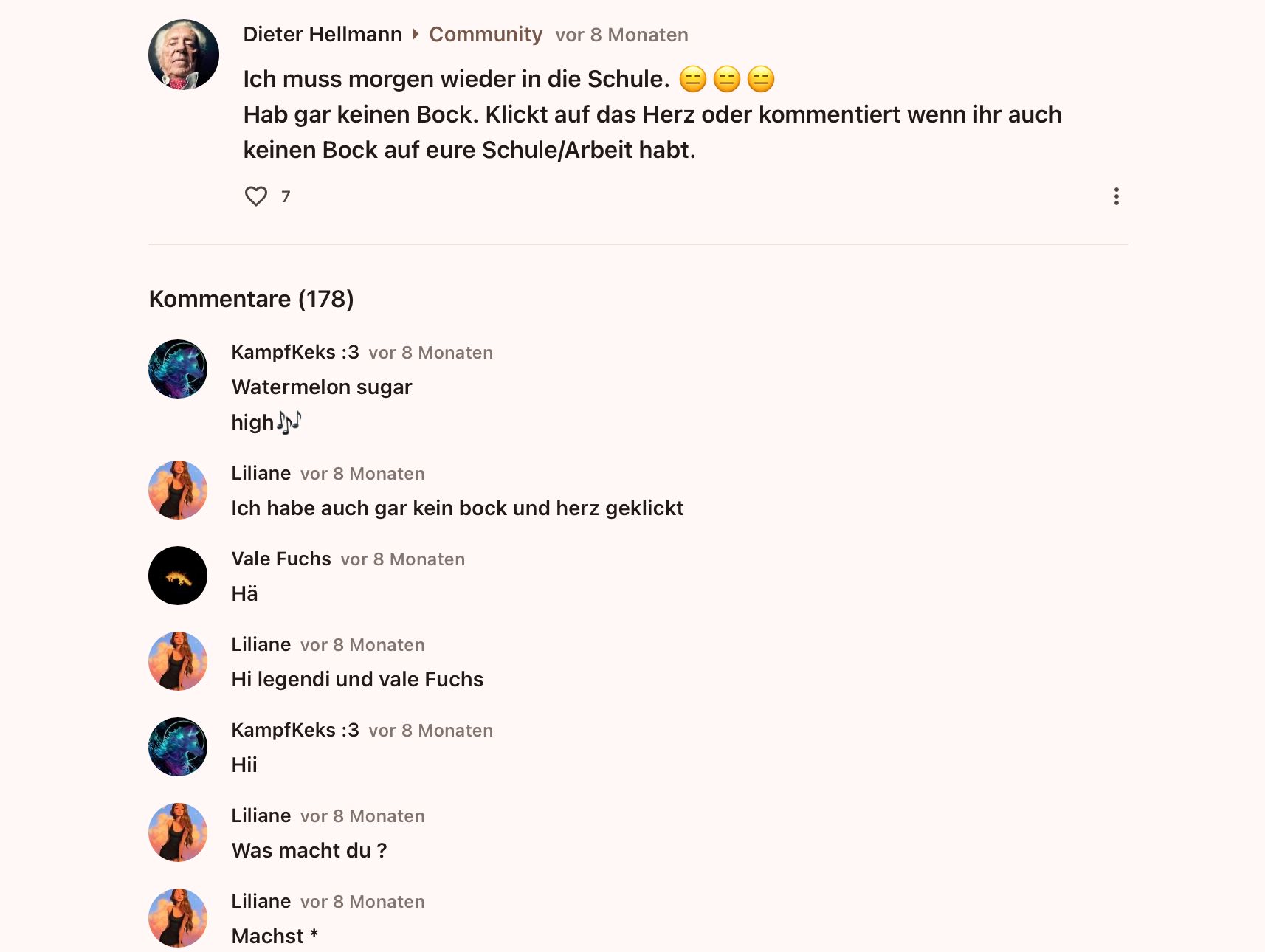The width and height of the screenshot is (1265, 952).
Task: Select username KampfKeks :3 on first comment
Action: click(x=295, y=353)
